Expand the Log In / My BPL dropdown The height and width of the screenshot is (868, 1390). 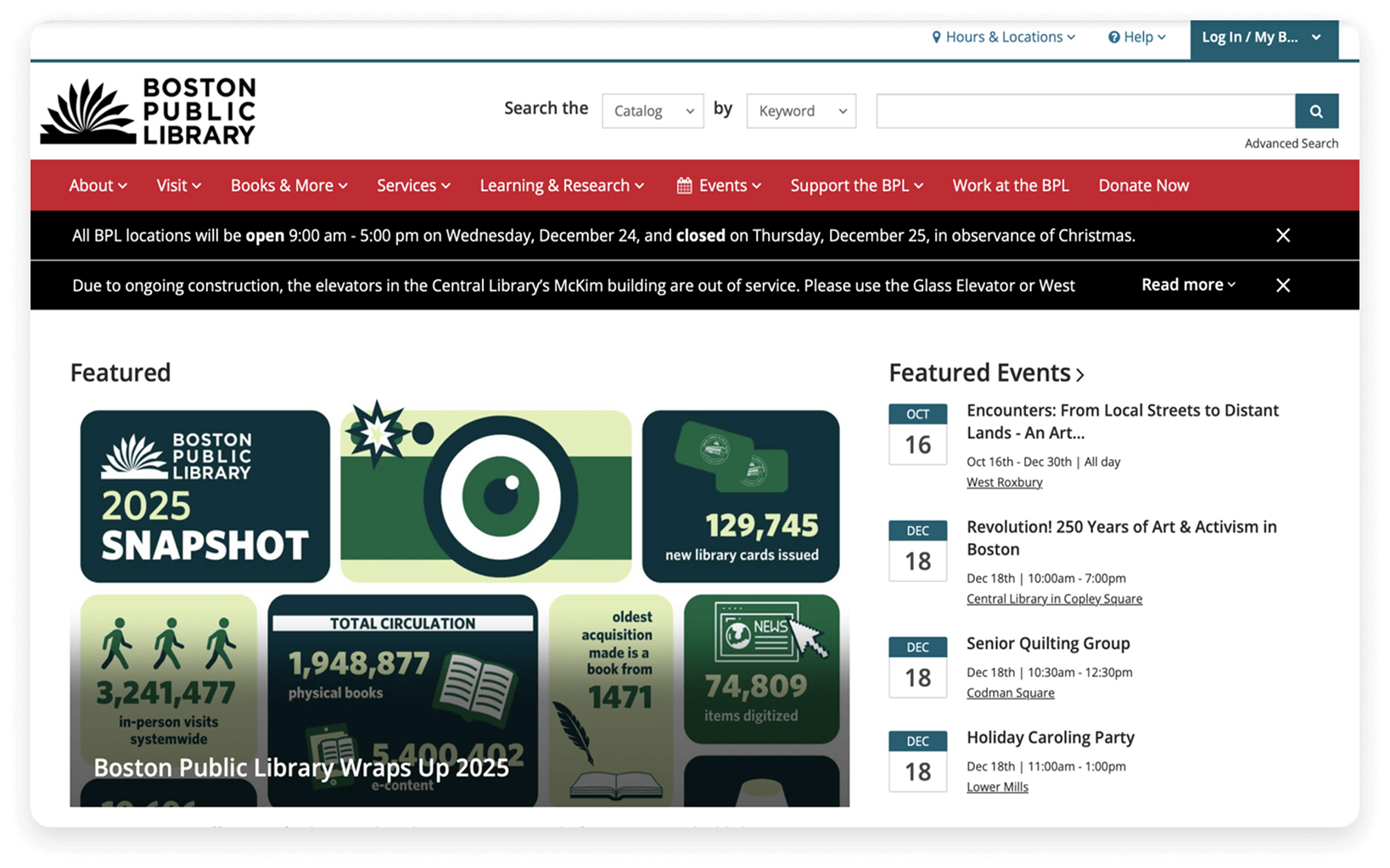pyautogui.click(x=1262, y=37)
